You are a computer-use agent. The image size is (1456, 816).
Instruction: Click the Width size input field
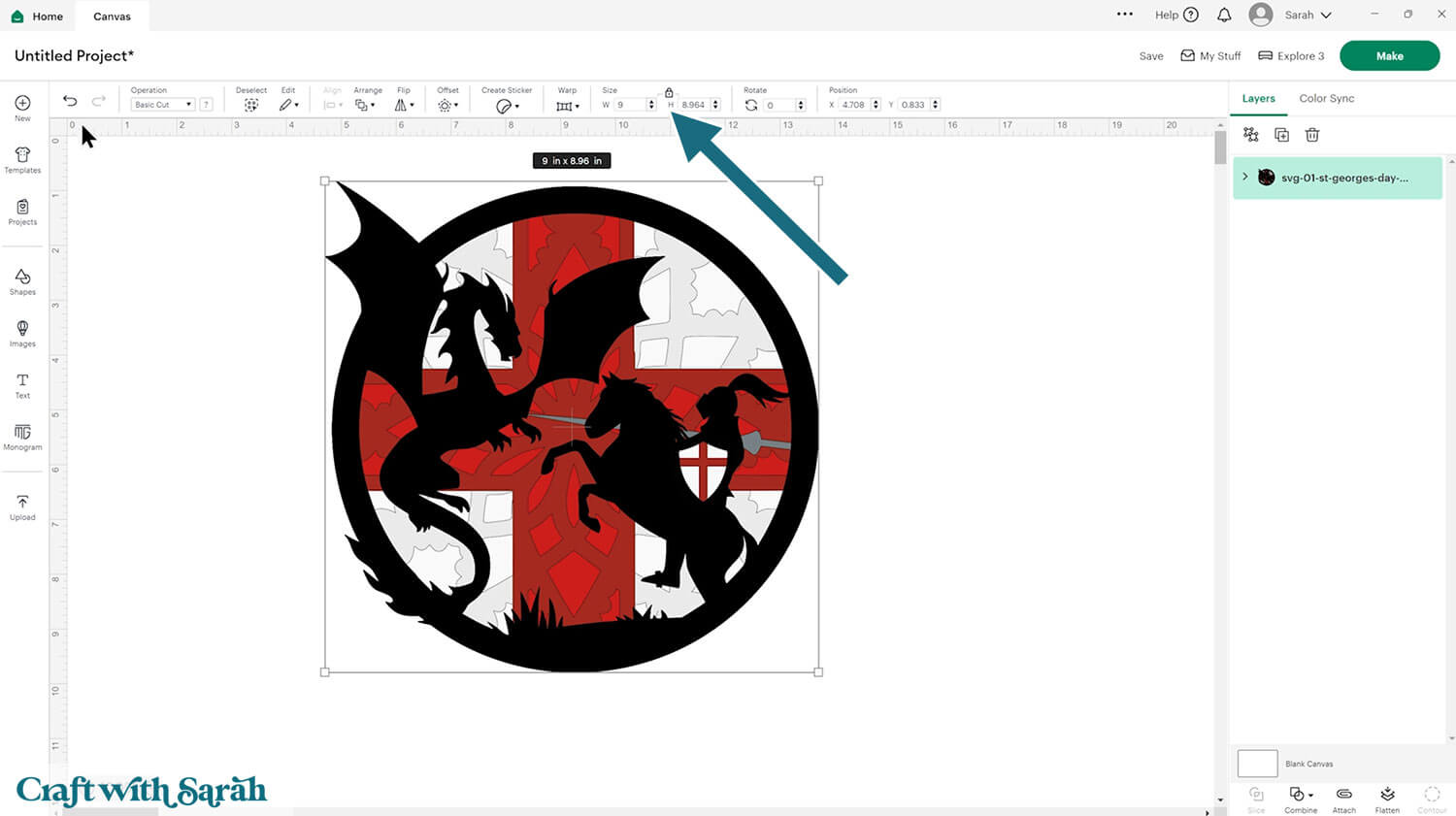click(630, 105)
